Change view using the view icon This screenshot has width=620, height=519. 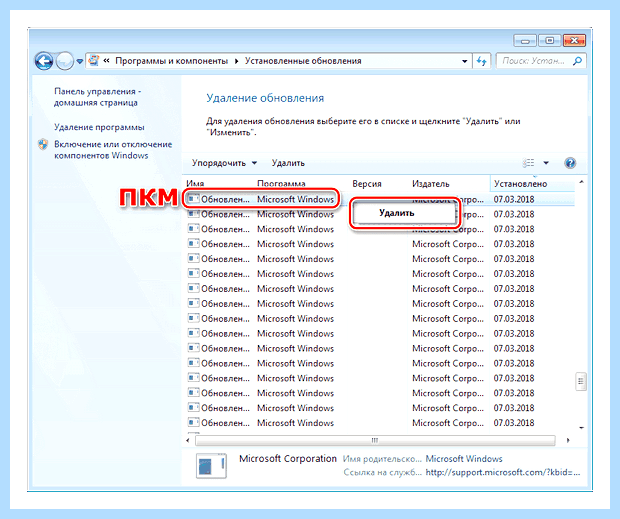(529, 163)
